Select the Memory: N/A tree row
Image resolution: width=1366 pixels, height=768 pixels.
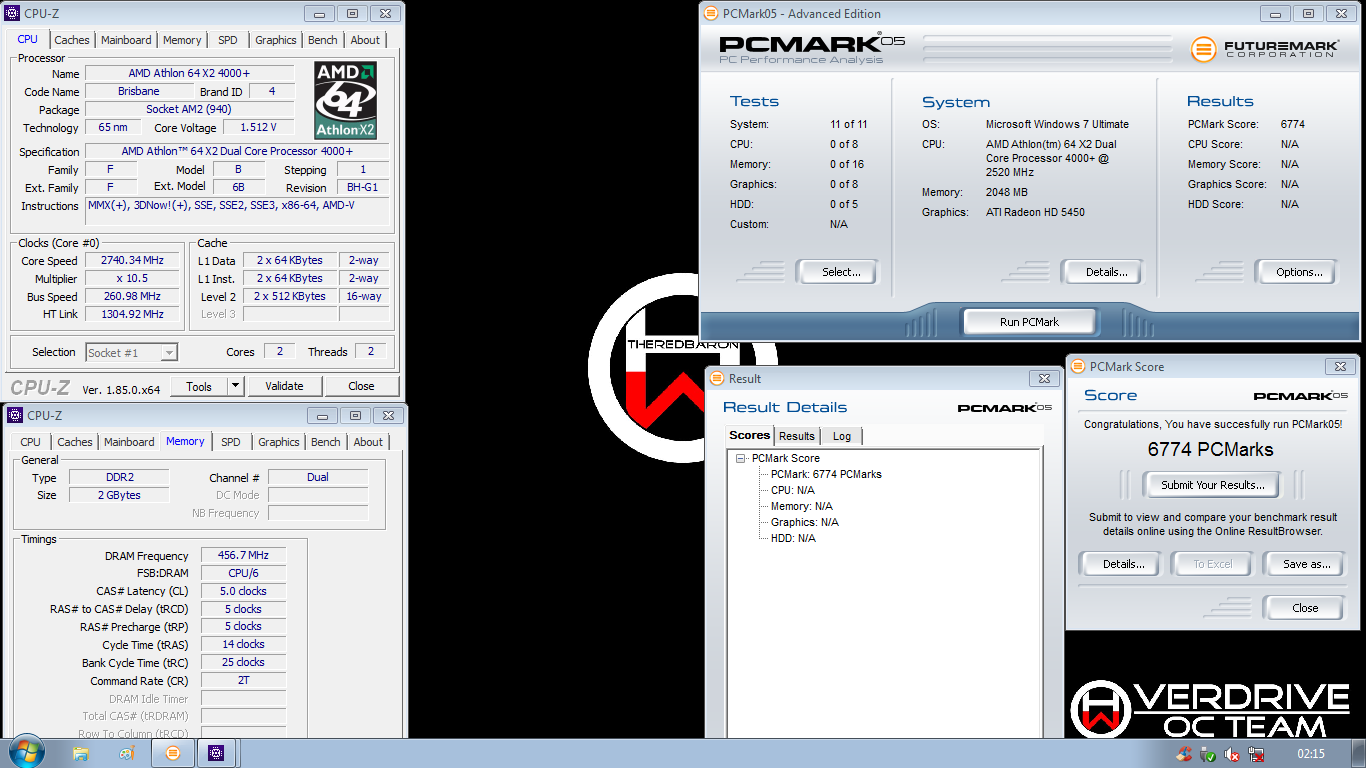click(802, 506)
